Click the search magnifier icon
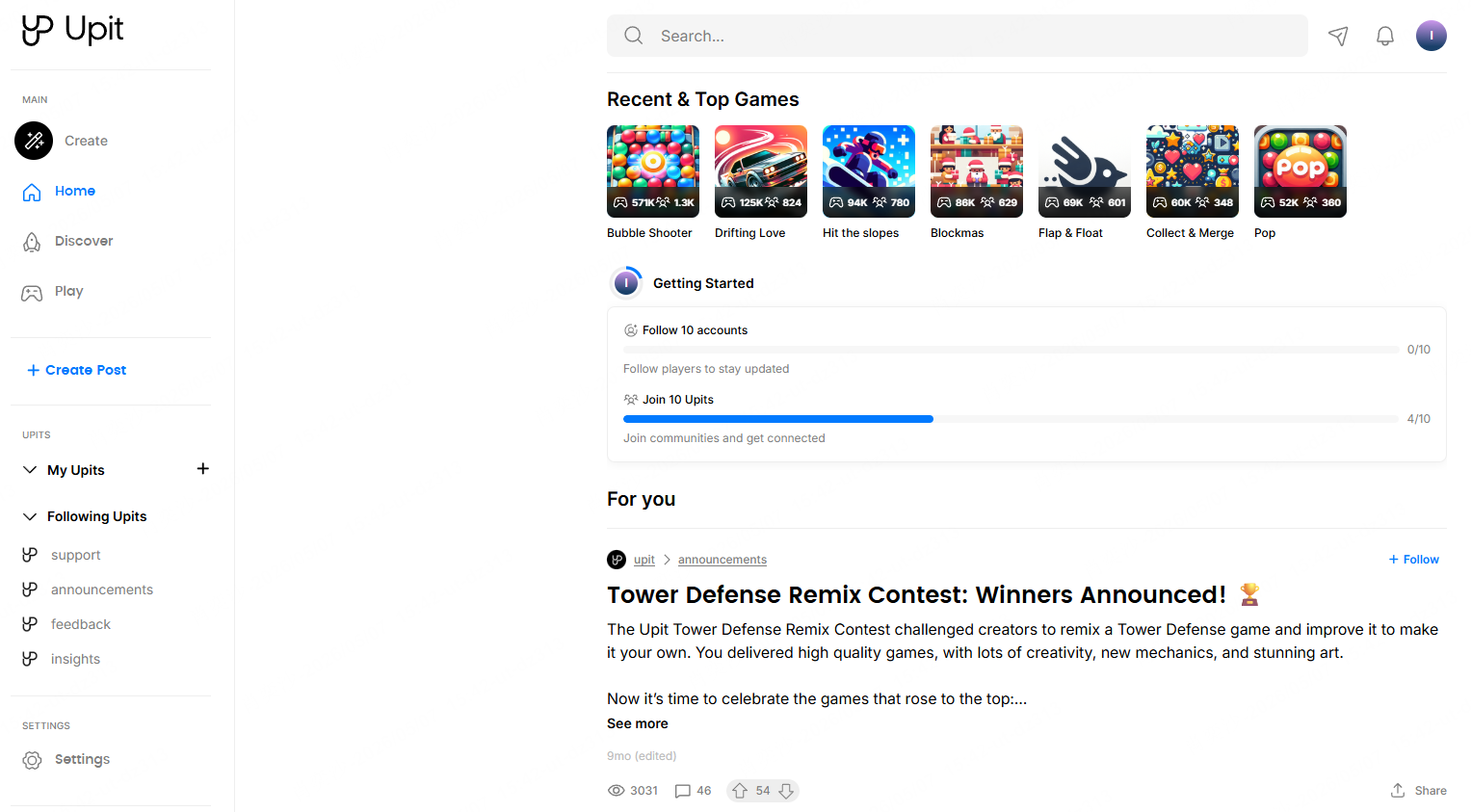 point(633,36)
